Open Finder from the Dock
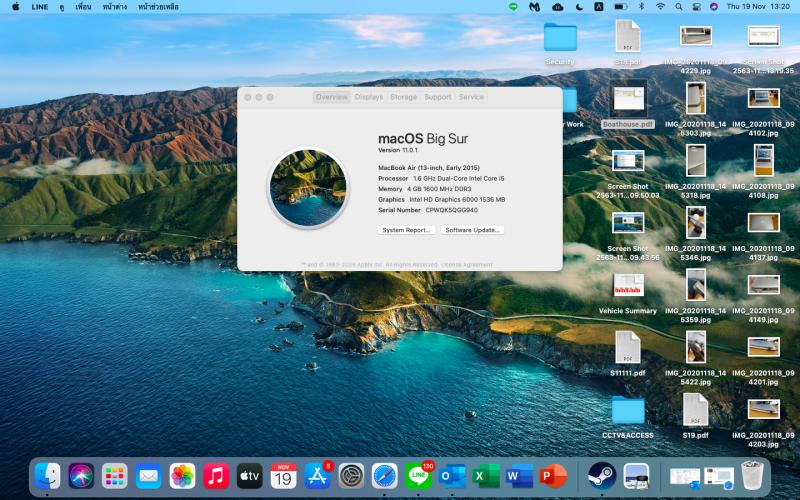Image resolution: width=800 pixels, height=500 pixels. tap(47, 476)
